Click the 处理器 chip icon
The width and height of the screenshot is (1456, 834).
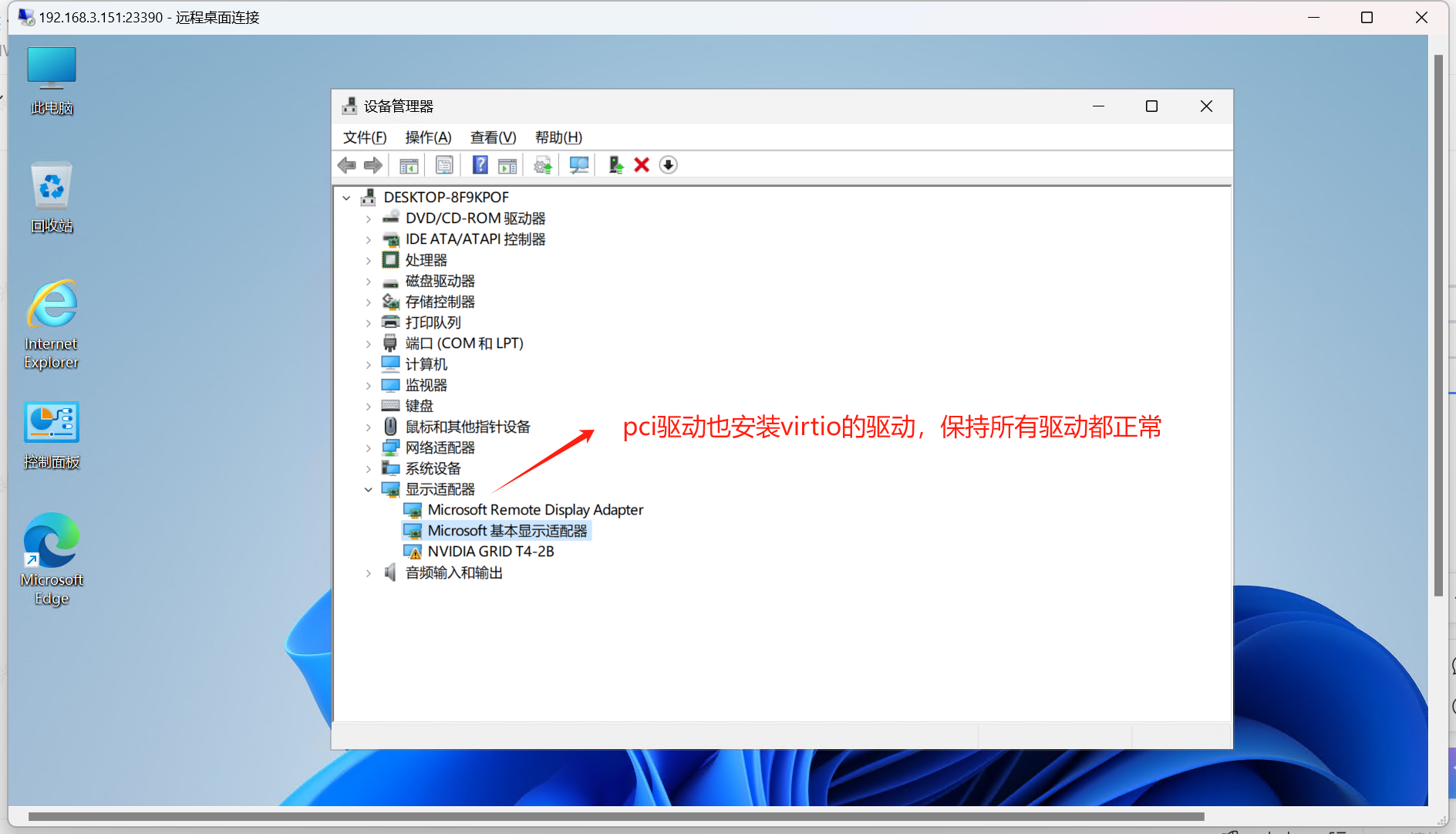(391, 260)
